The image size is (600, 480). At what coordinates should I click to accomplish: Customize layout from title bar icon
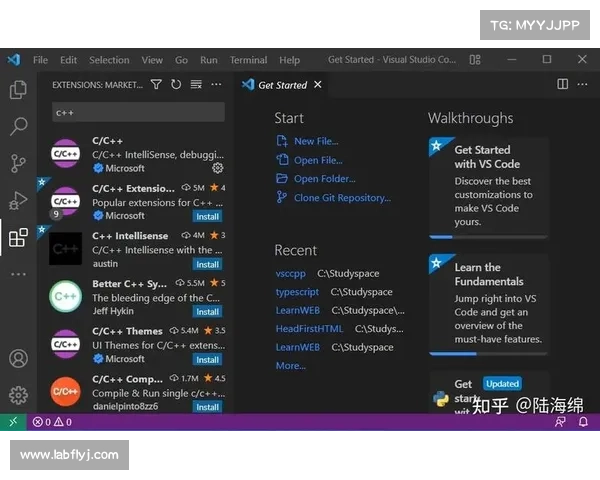pyautogui.click(x=475, y=60)
